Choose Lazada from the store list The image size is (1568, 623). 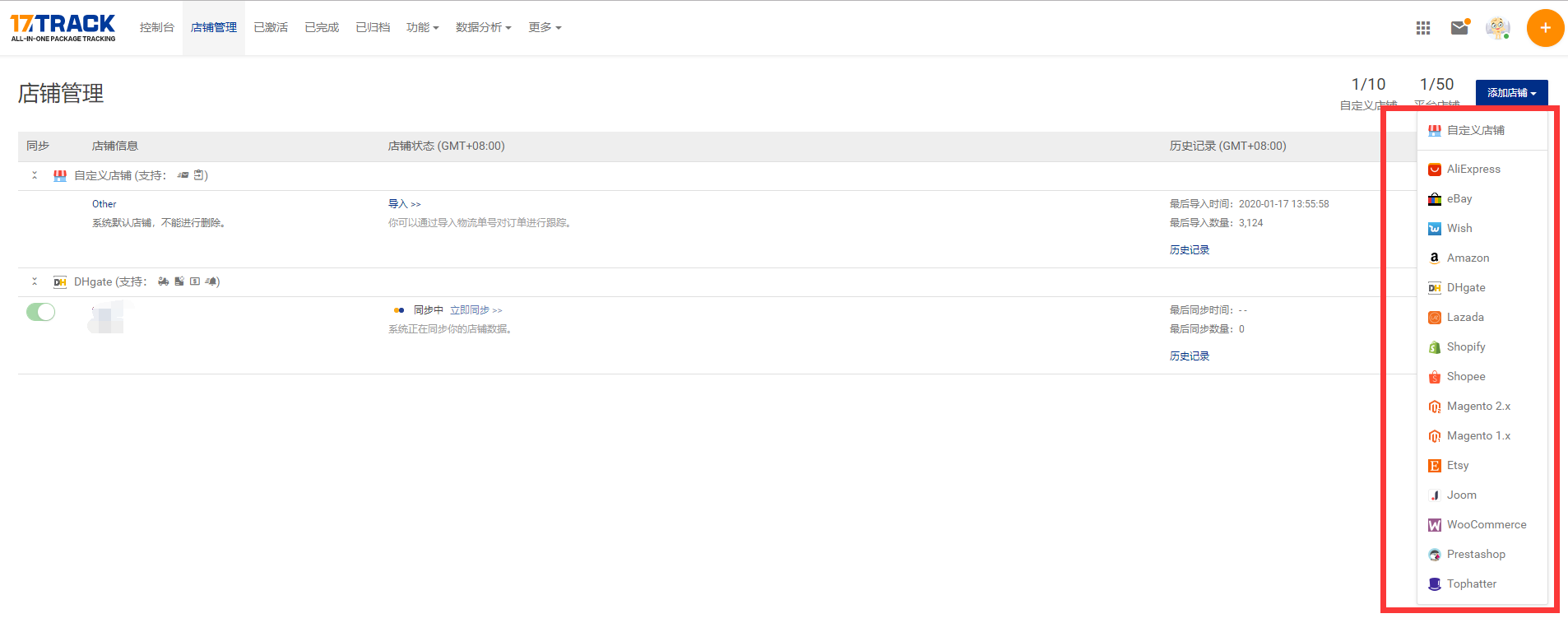1482,318
